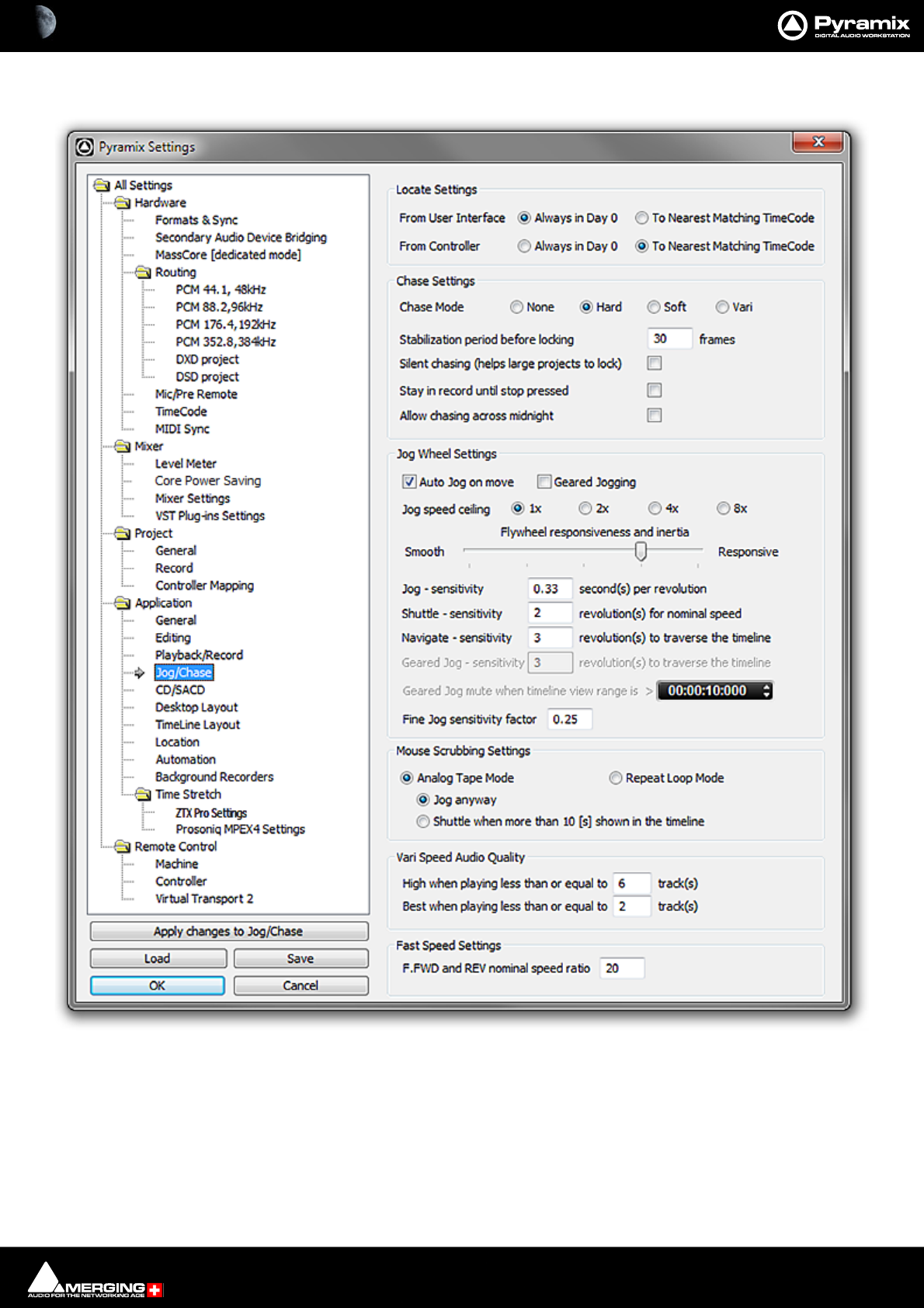Open Virtual Transport 2 settings
The height and width of the screenshot is (1308, 924).
pos(204,899)
